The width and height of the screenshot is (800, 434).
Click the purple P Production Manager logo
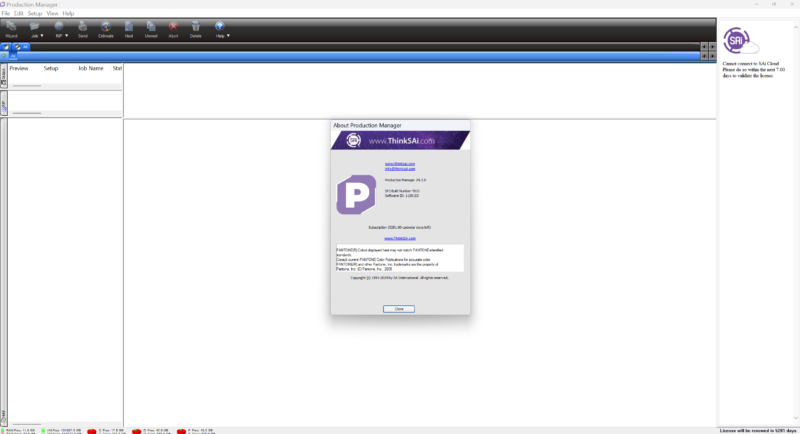[356, 194]
